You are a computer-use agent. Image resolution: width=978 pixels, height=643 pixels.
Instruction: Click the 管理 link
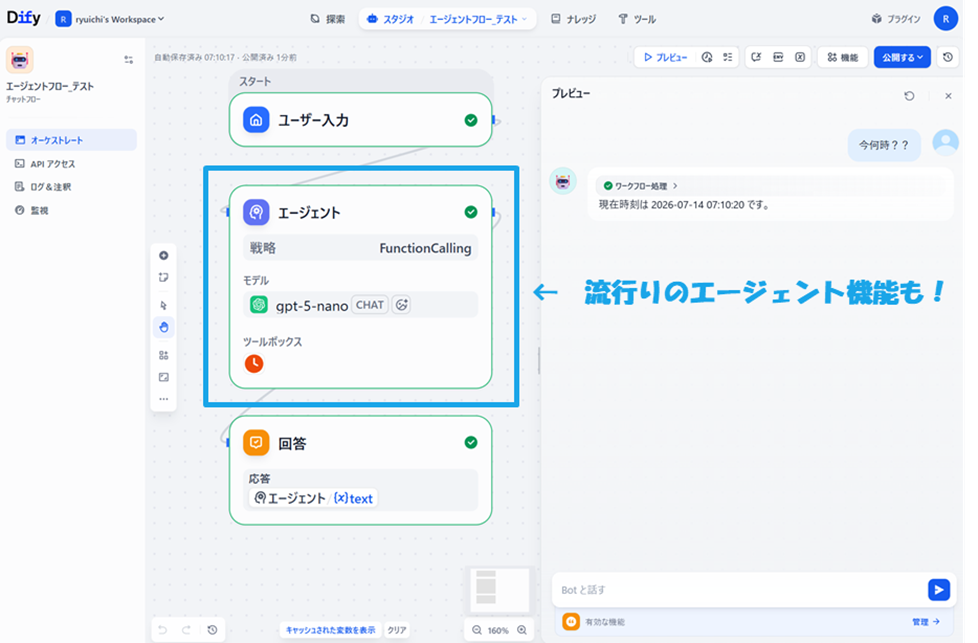click(x=926, y=622)
